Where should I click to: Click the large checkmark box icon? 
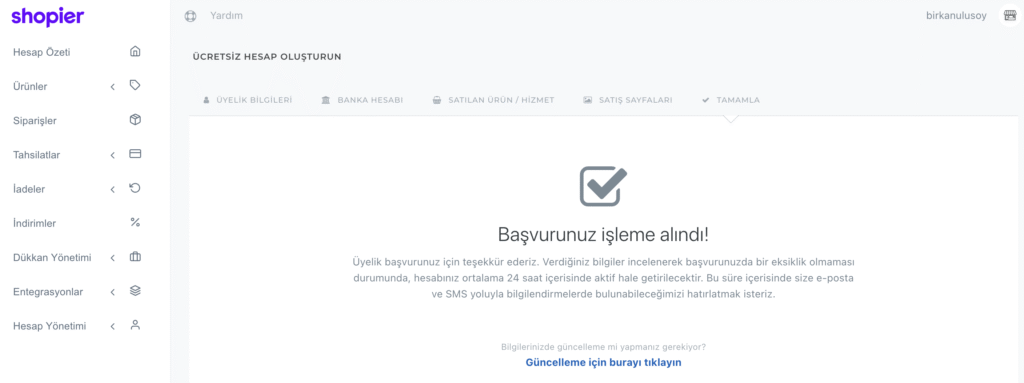603,186
